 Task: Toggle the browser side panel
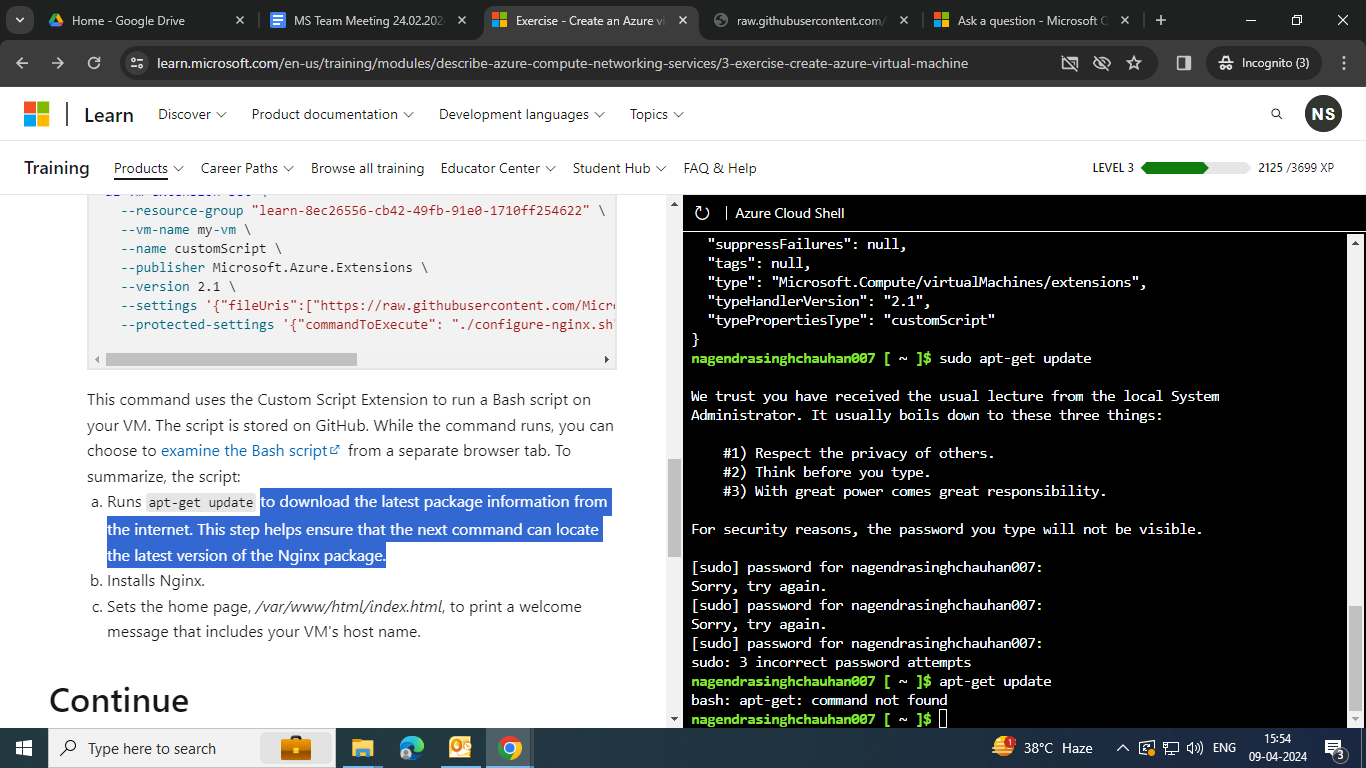point(1184,63)
